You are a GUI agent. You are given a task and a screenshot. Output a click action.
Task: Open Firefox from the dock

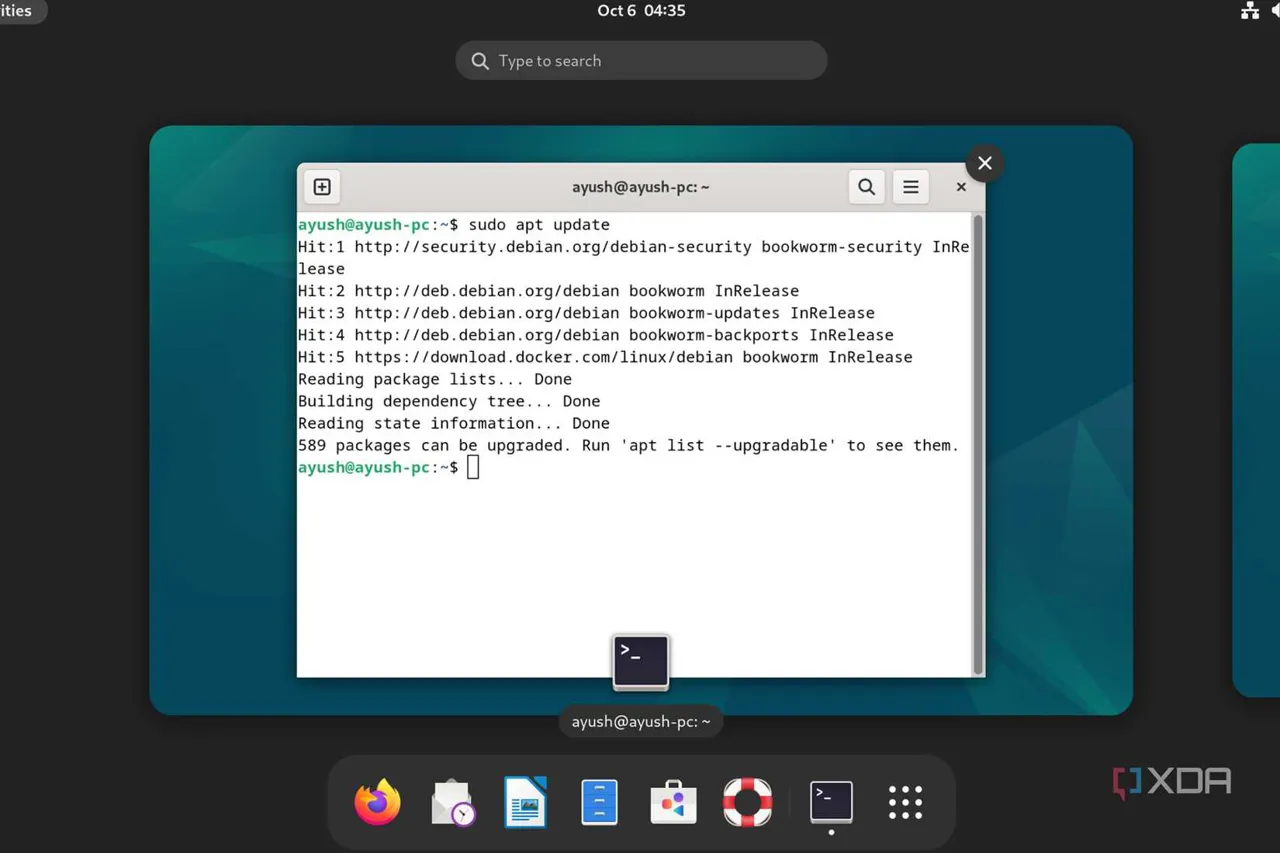pyautogui.click(x=377, y=802)
